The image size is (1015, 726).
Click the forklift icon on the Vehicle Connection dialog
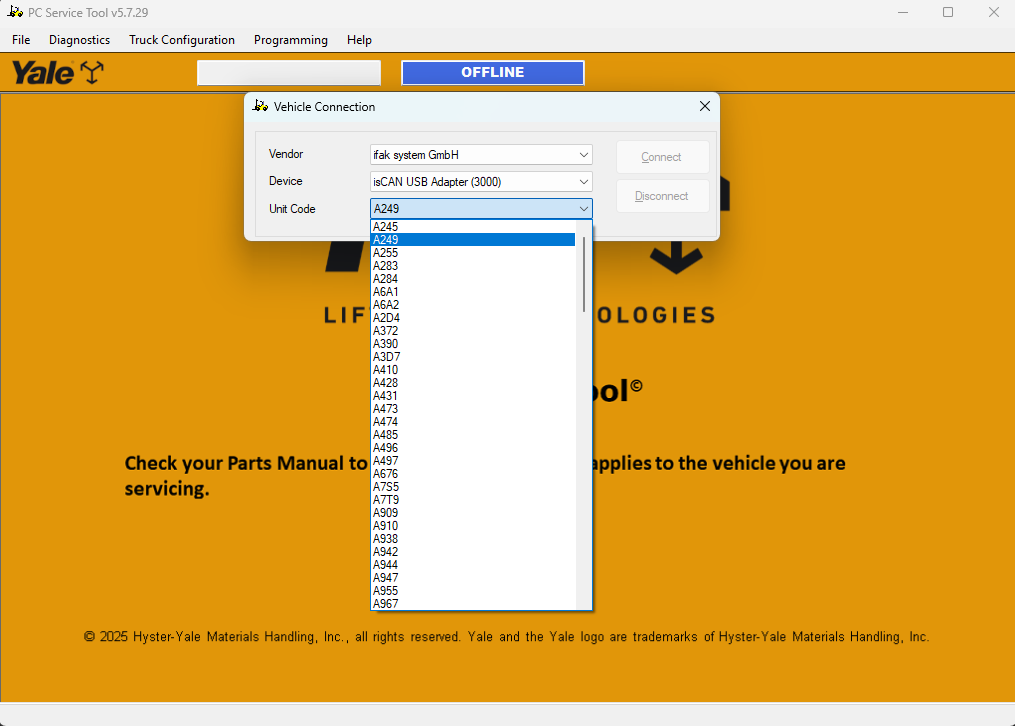point(260,106)
